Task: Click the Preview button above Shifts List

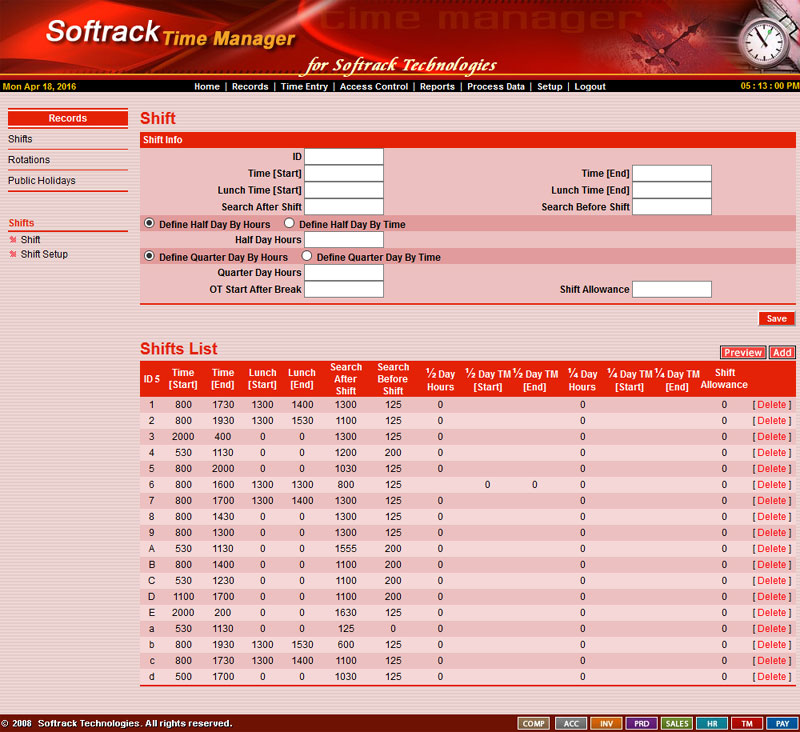Action: (742, 353)
